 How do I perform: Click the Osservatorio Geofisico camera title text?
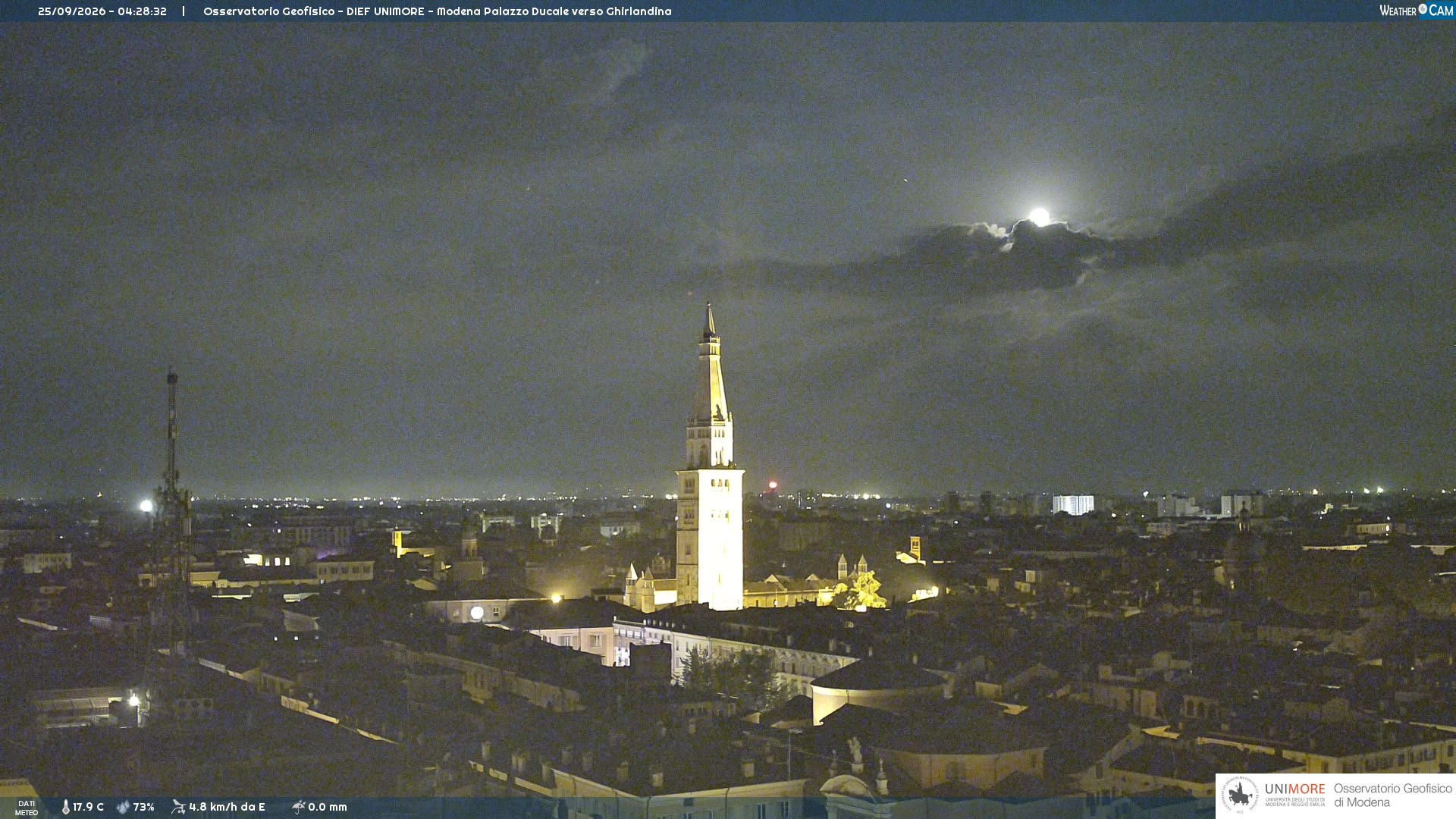point(438,11)
